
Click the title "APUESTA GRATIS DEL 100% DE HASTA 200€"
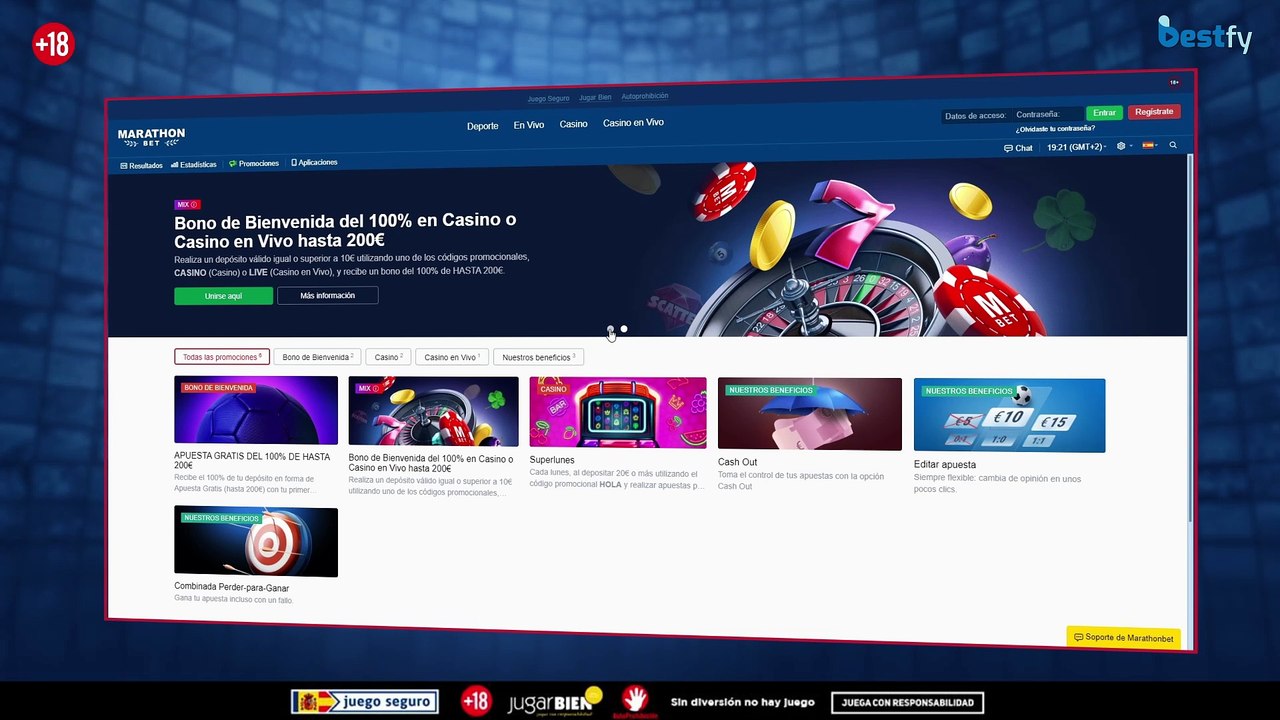[252, 461]
